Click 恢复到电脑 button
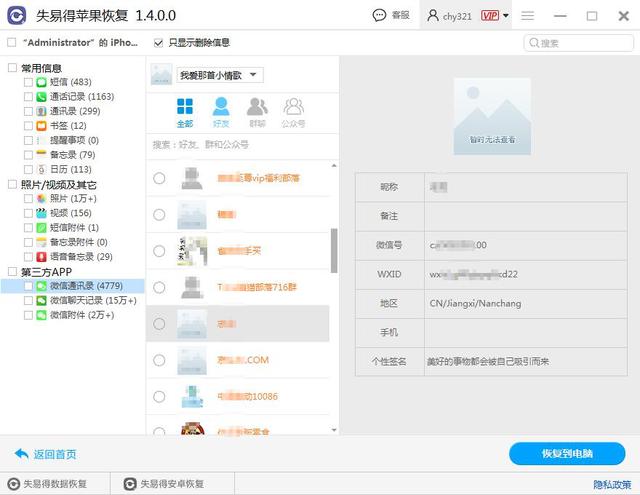Image resolution: width=640 pixels, height=495 pixels. coord(567,453)
